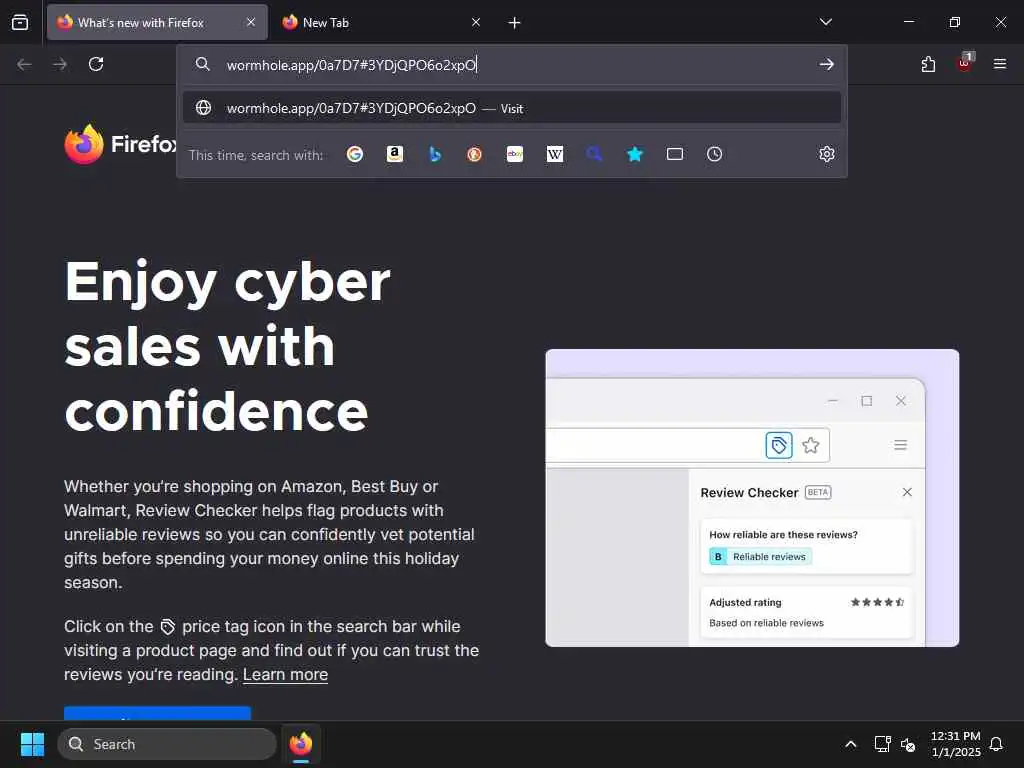
Task: Click the Go arrow in address bar
Action: (x=827, y=64)
